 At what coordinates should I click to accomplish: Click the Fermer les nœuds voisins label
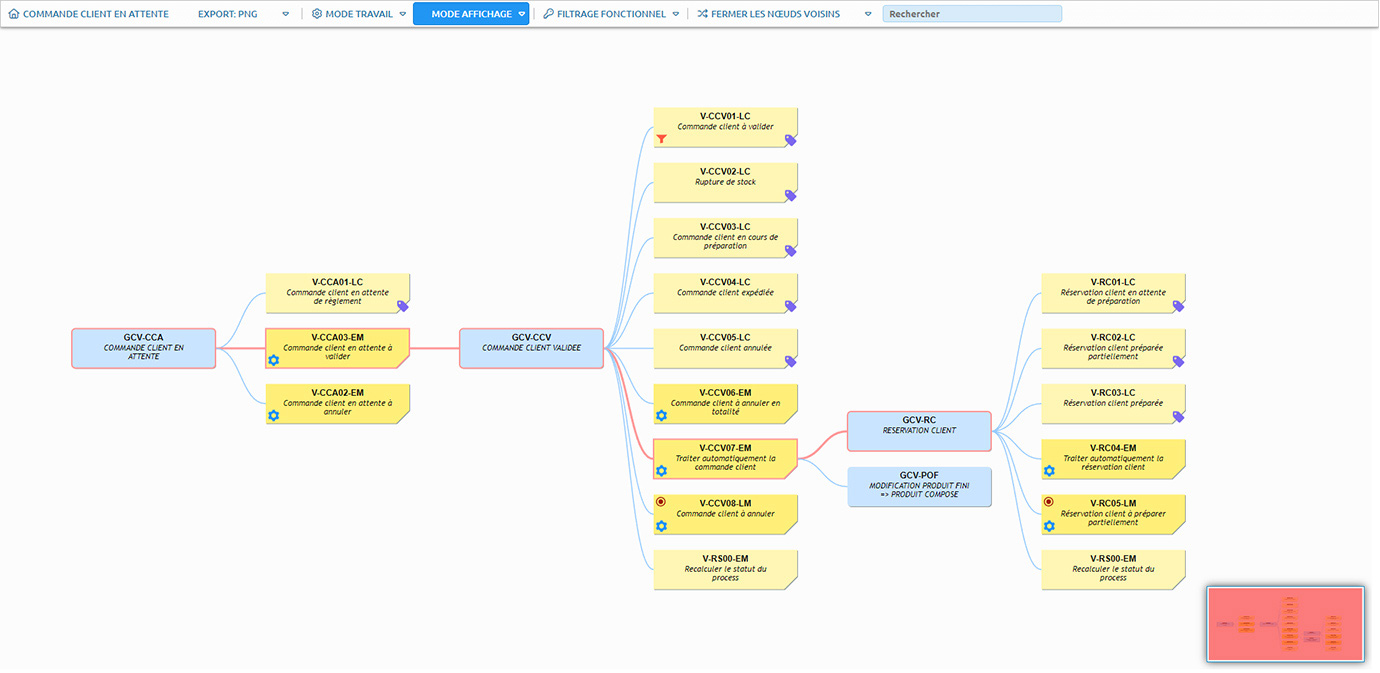pos(776,14)
